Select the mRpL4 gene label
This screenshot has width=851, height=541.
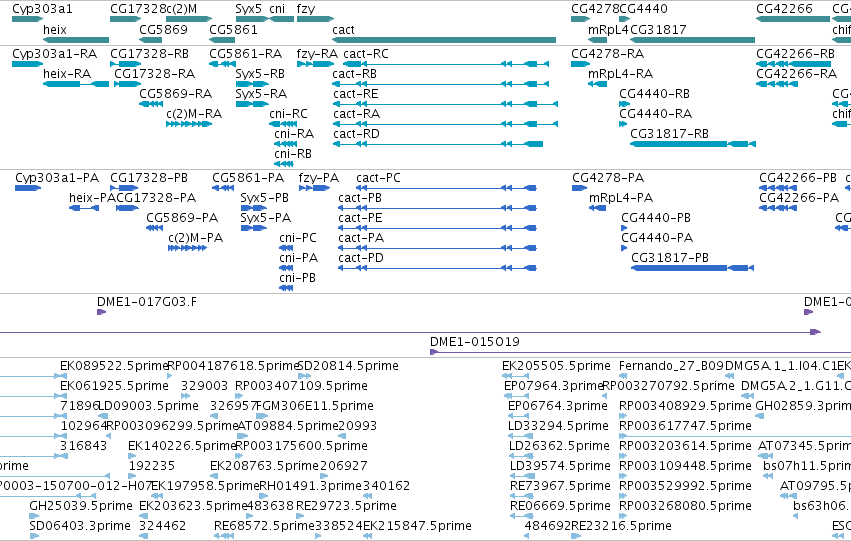tap(608, 29)
